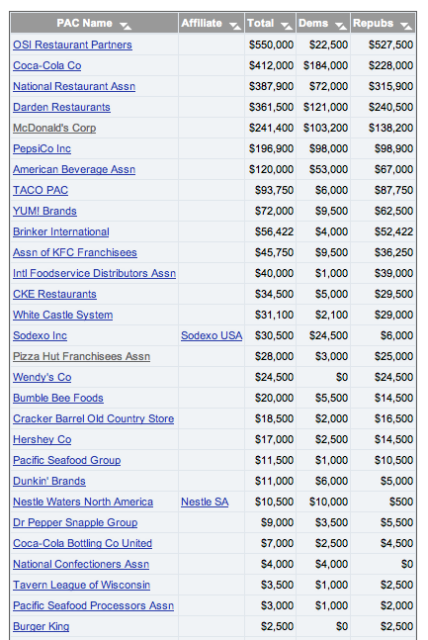Open the Nestle SA affiliate link
Screen dimensions: 428x640
[204, 502]
